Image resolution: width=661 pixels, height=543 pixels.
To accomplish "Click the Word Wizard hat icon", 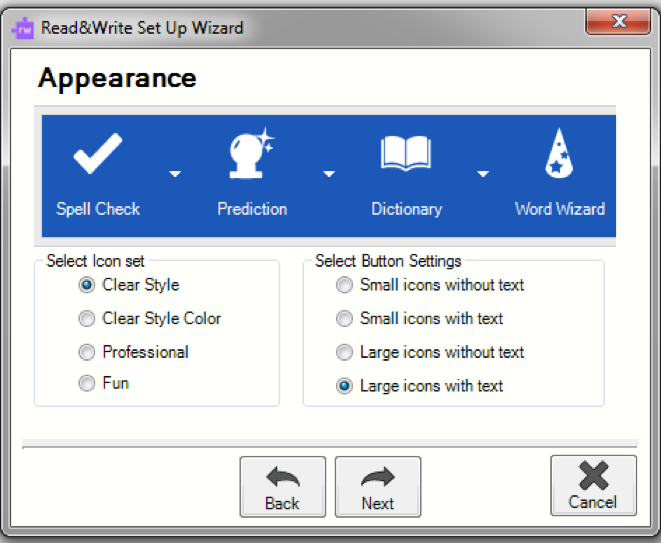I will 559,153.
